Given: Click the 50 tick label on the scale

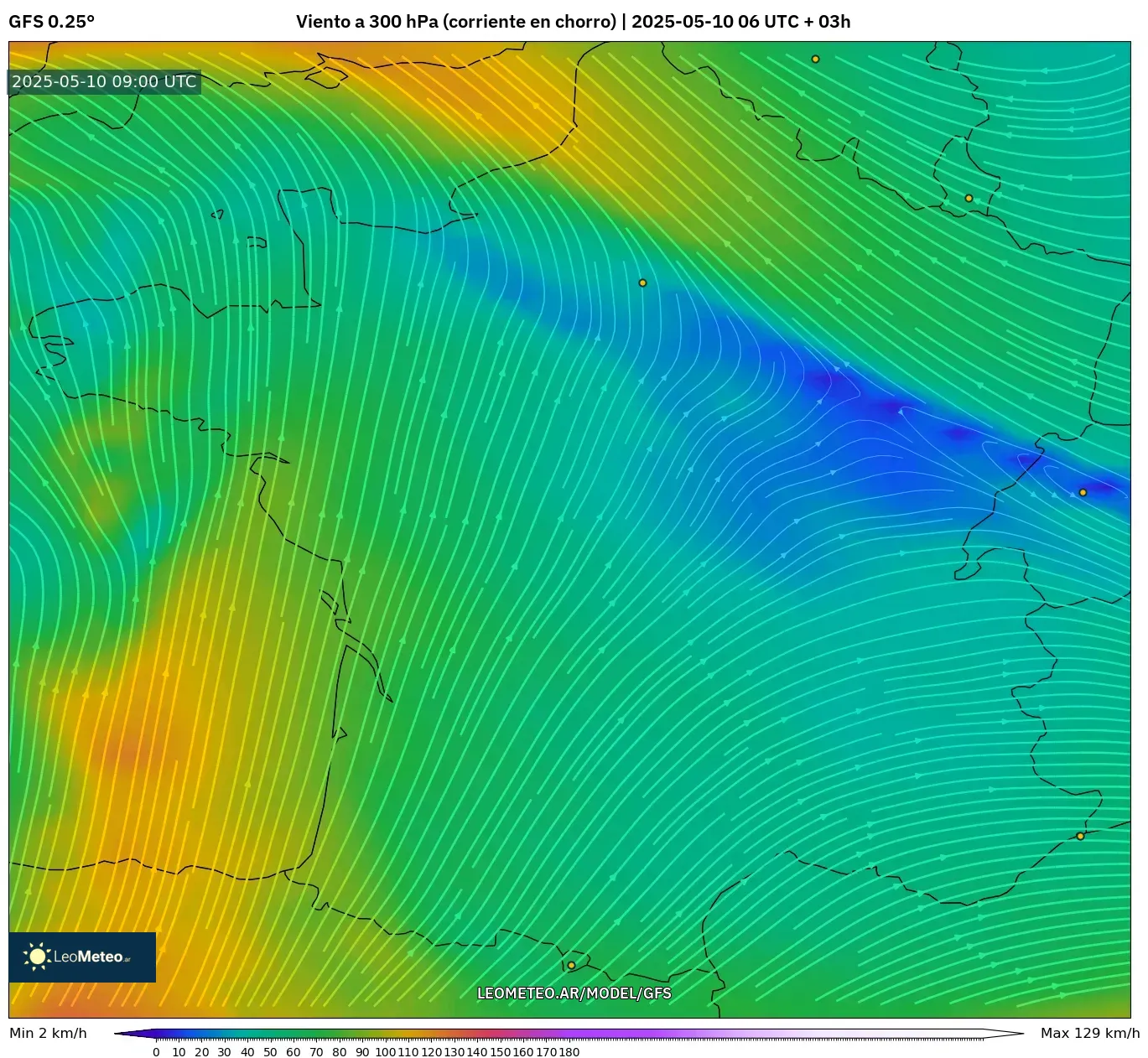Looking at the screenshot, I should [270, 1052].
